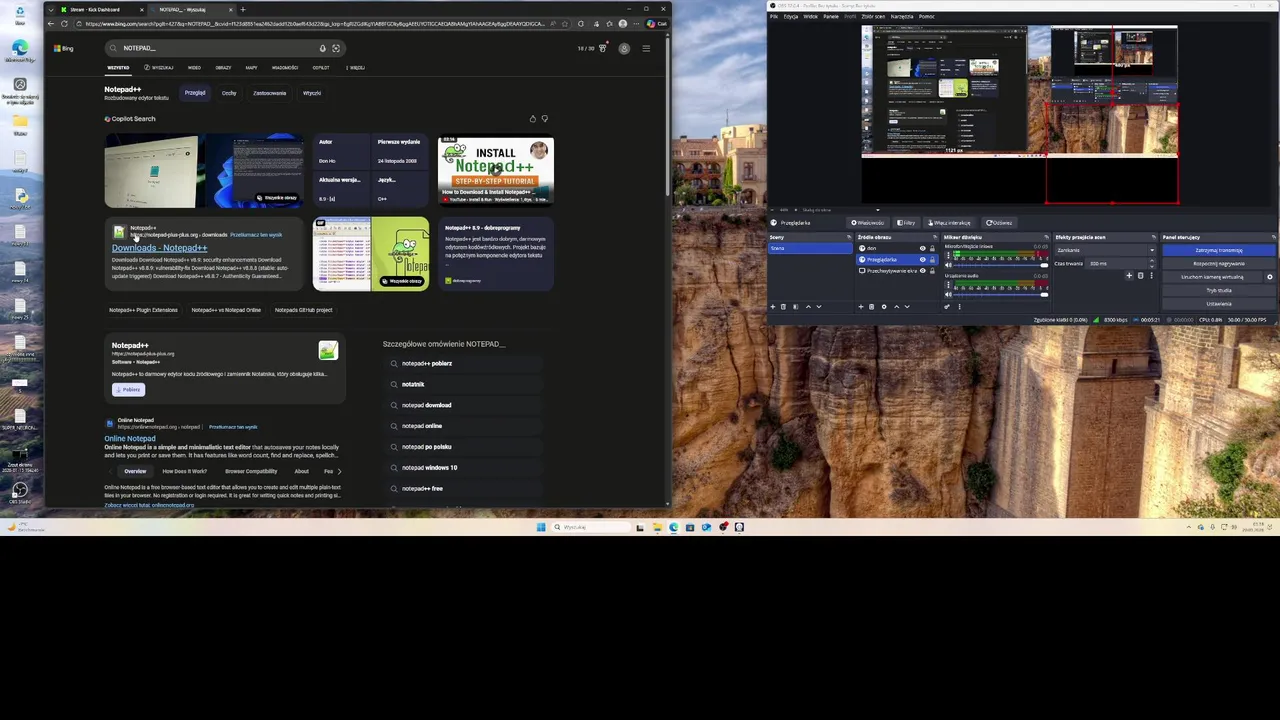
Task: Mute the Urządzenie audio speaker icon
Action: (949, 295)
